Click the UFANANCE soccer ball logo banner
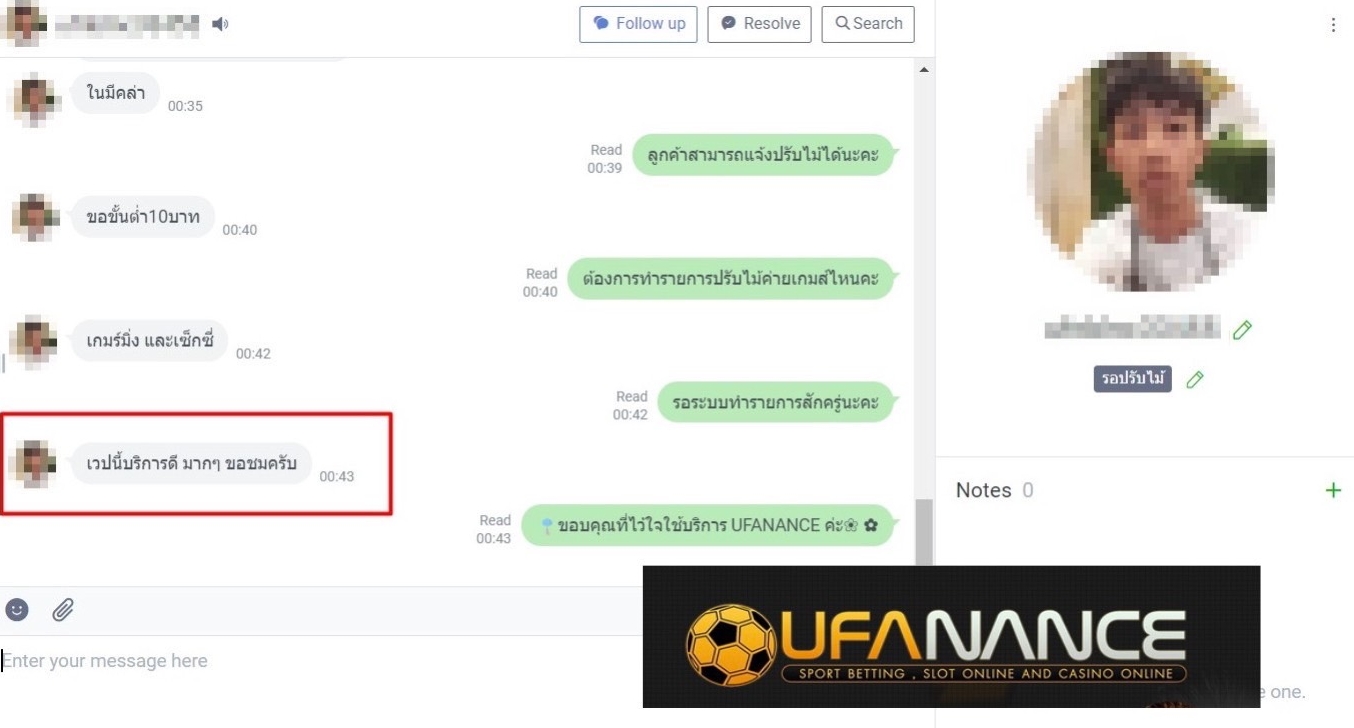This screenshot has width=1354, height=728. pyautogui.click(x=951, y=637)
